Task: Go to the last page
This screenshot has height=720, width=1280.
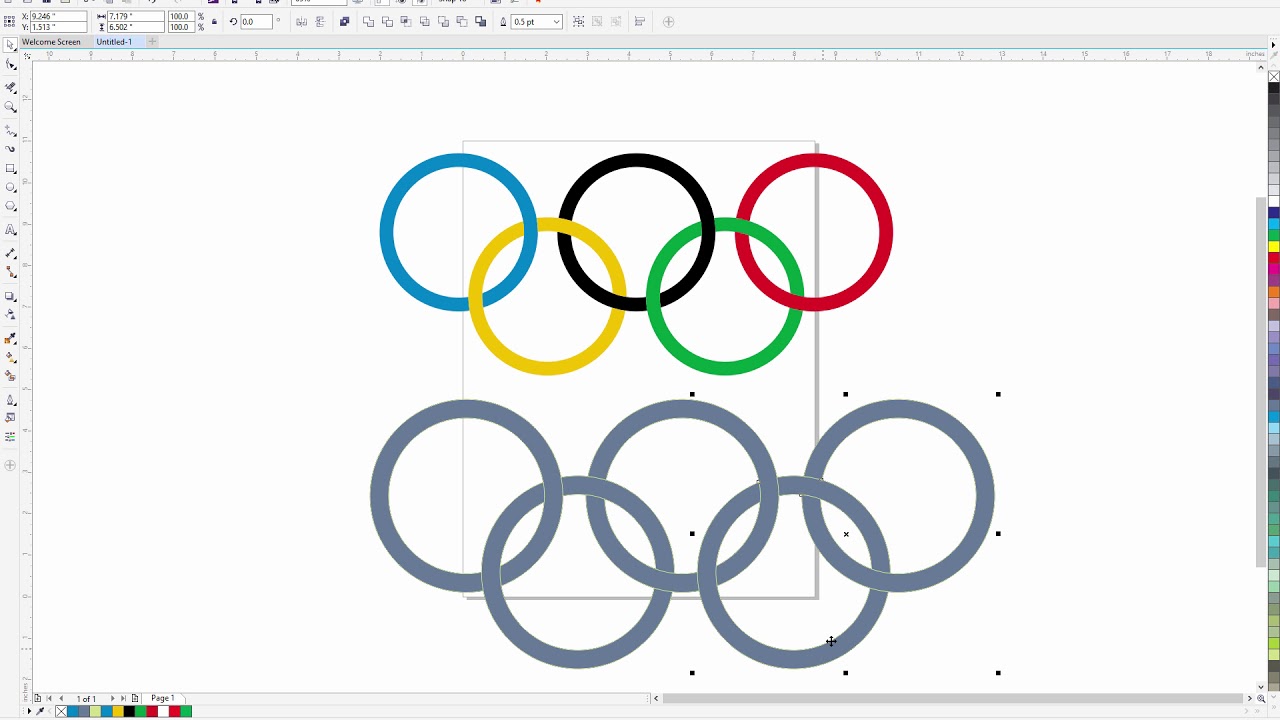Action: point(123,698)
